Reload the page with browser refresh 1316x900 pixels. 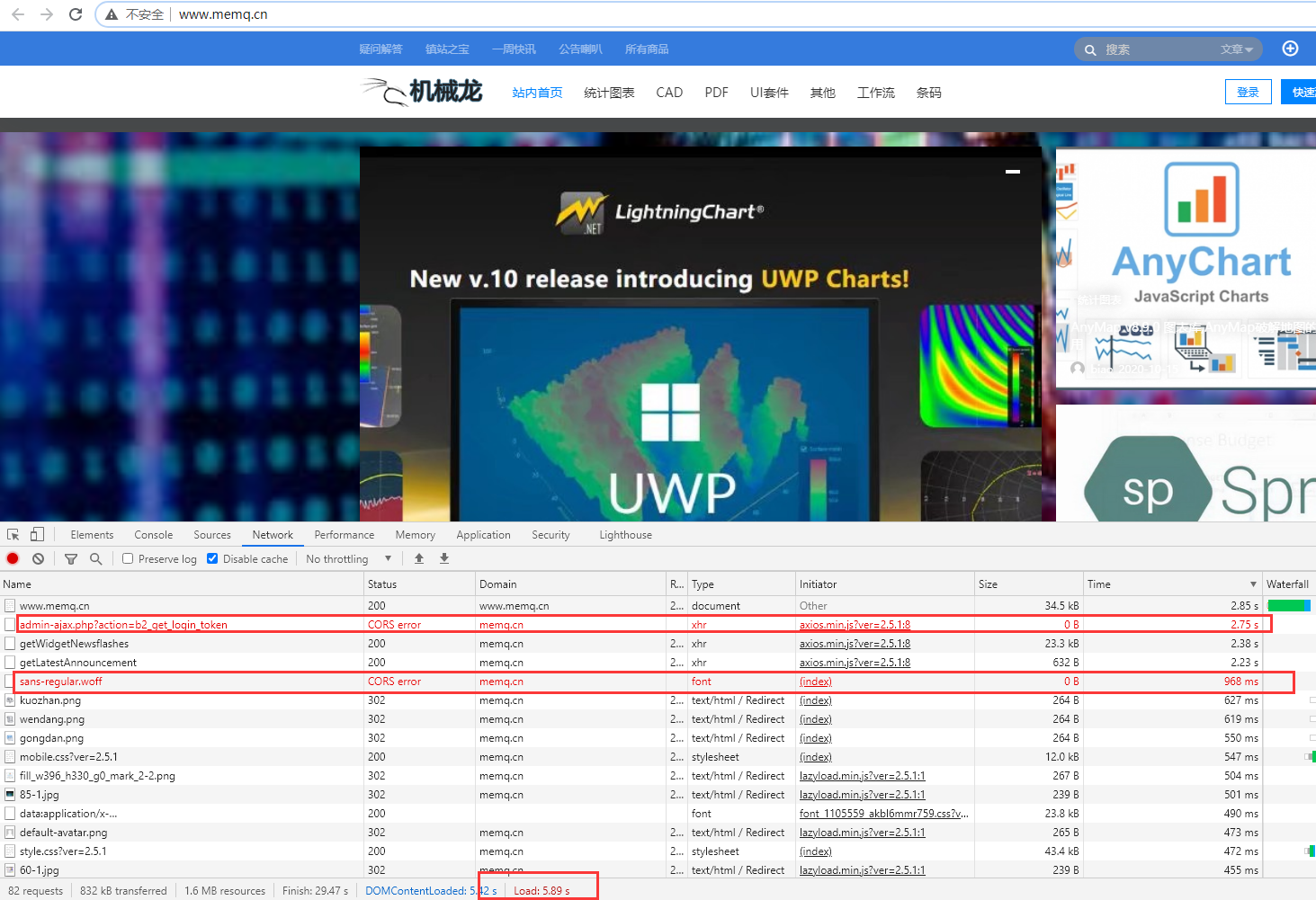[x=76, y=14]
